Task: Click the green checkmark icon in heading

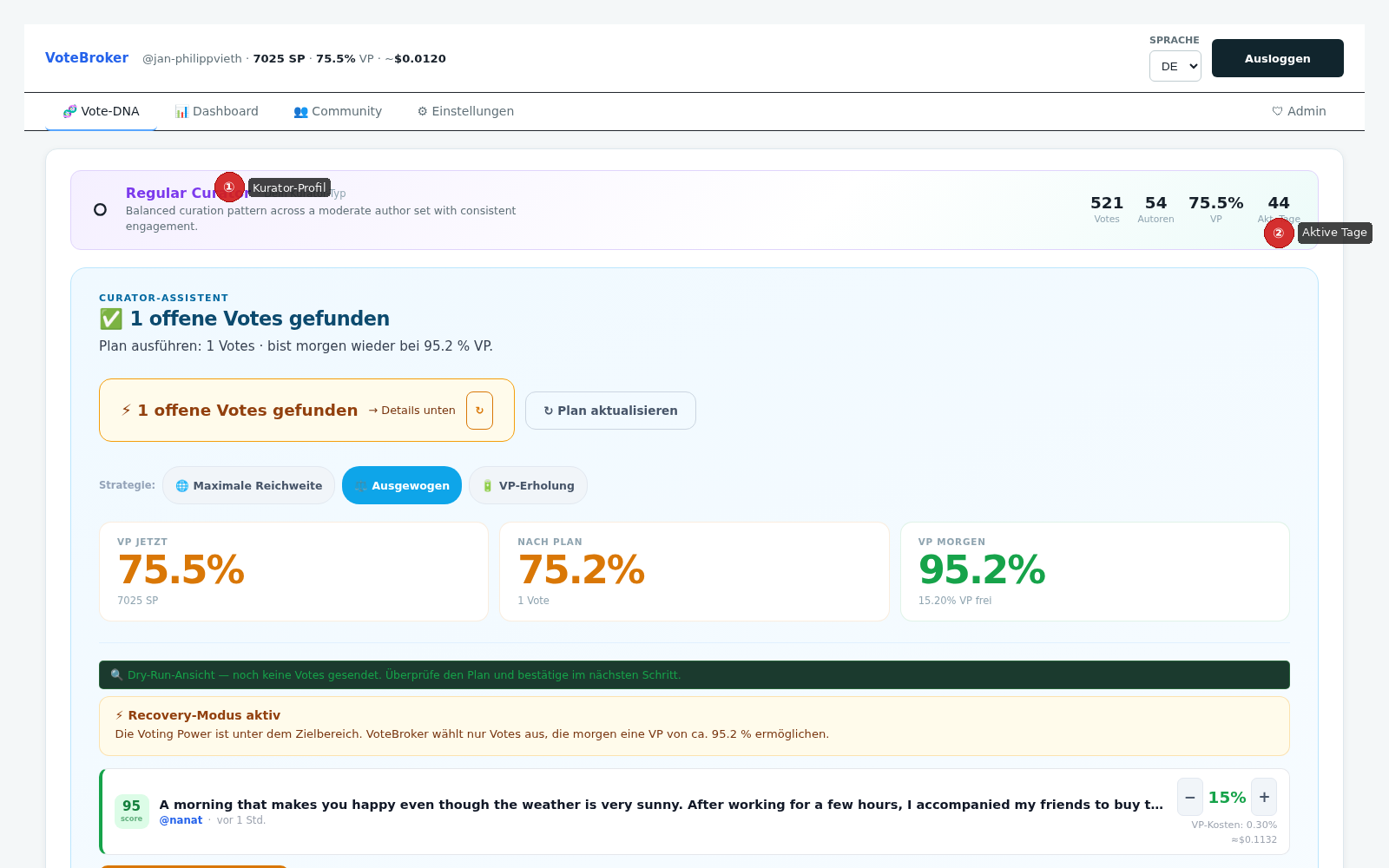Action: (x=111, y=319)
